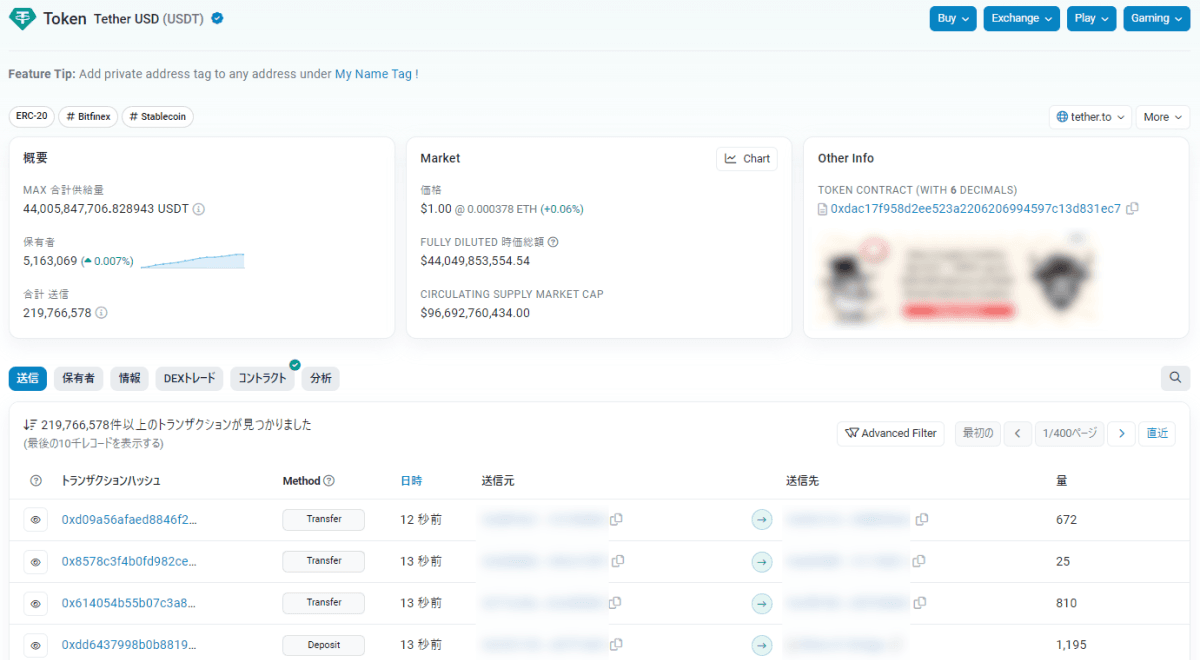The image size is (1200, 660).
Task: Preview transaction 0x8578c3f4b0fd982ce with its eye icon
Action: [36, 562]
